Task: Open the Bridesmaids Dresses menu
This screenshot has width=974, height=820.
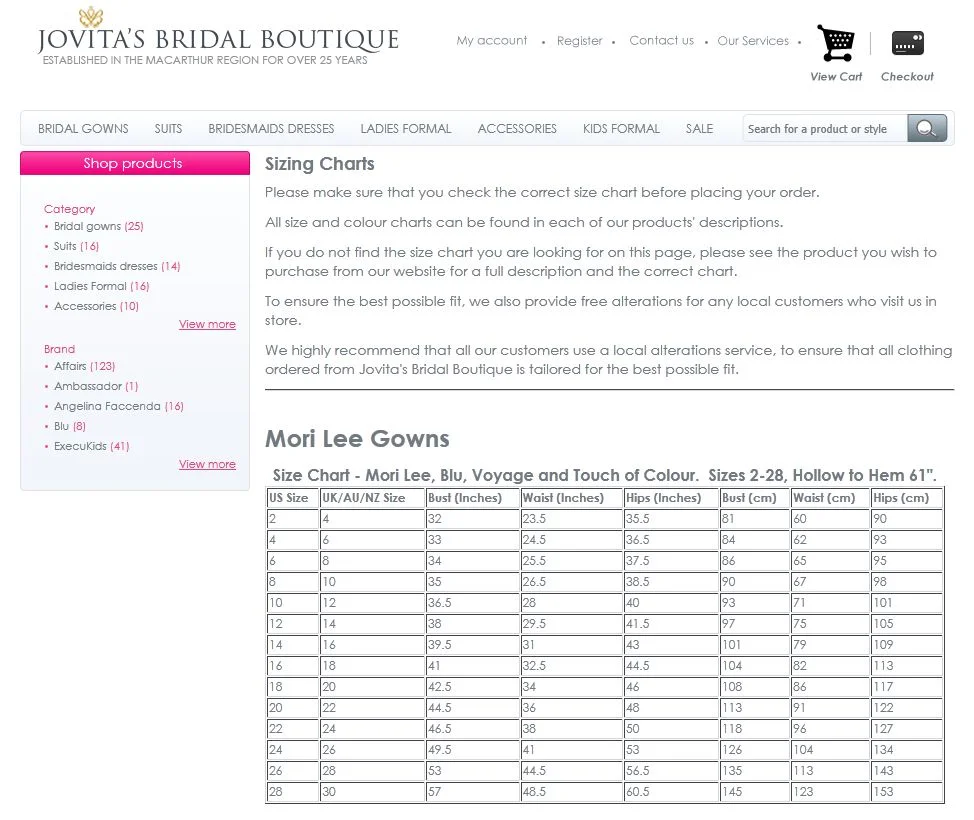Action: point(271,129)
